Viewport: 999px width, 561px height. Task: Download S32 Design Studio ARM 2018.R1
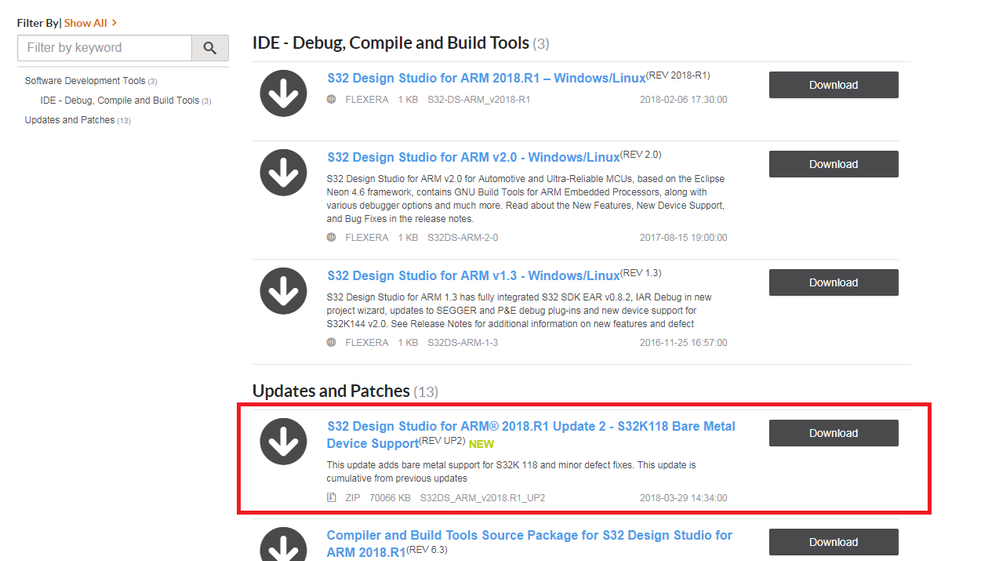tap(833, 85)
